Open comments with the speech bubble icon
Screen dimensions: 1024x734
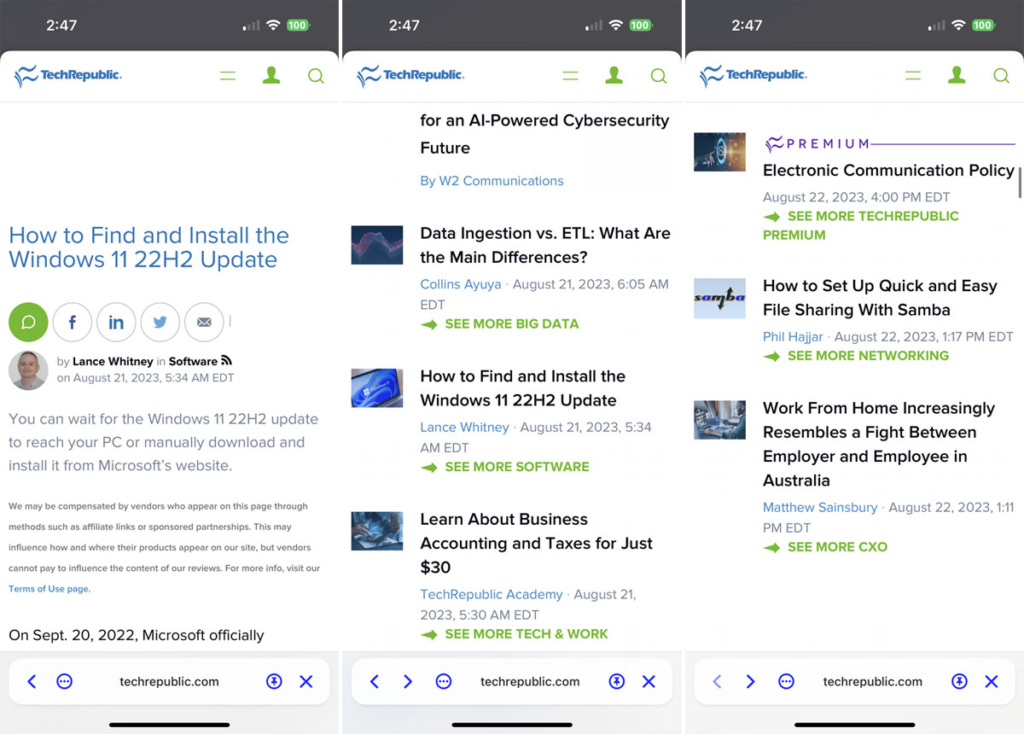click(x=28, y=321)
